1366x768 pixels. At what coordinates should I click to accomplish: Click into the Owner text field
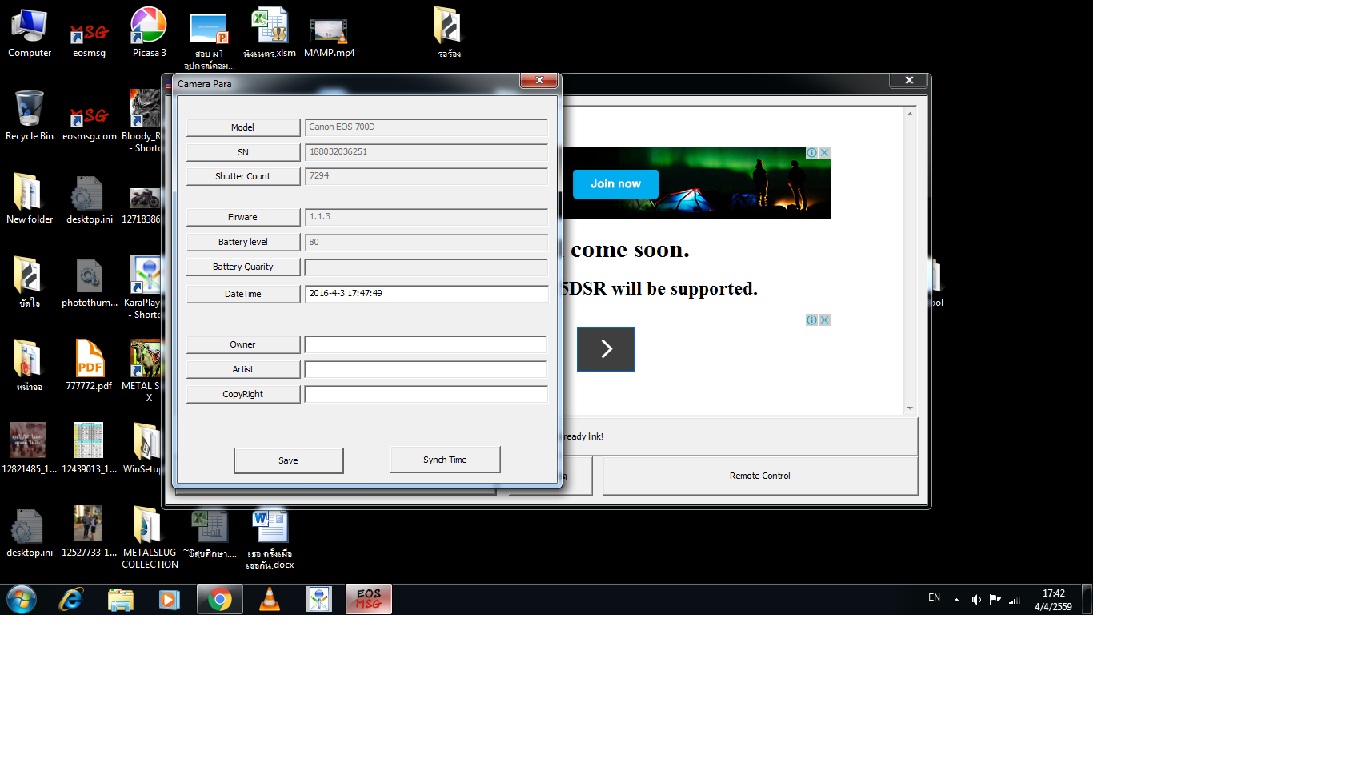tap(426, 345)
